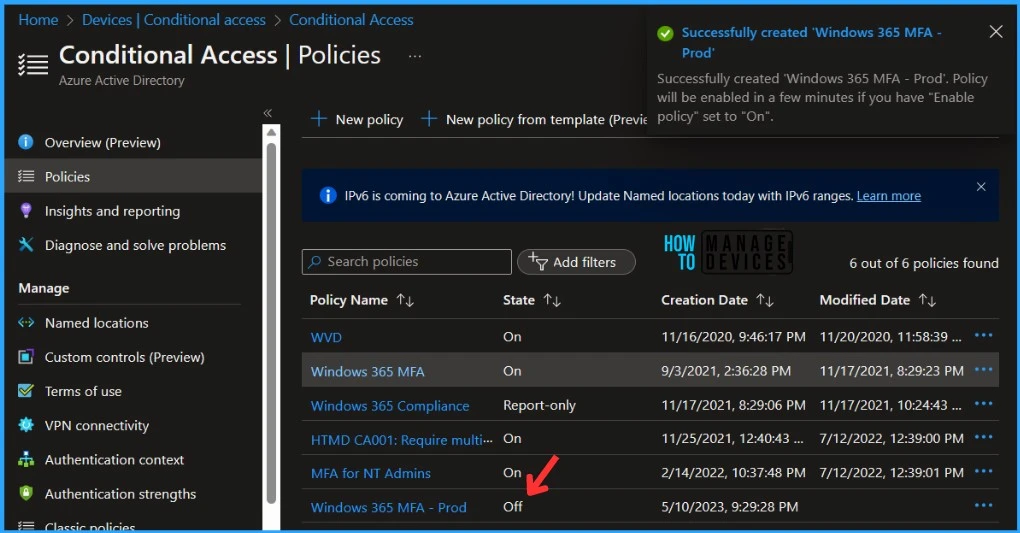
Task: Click the Diagnose and solve problems wrench icon
Action: tap(25, 245)
